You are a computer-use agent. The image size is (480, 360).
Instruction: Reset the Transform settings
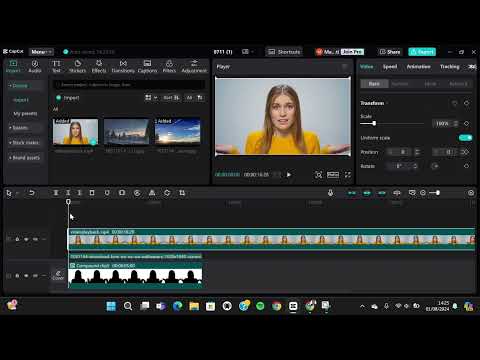[x=454, y=103]
